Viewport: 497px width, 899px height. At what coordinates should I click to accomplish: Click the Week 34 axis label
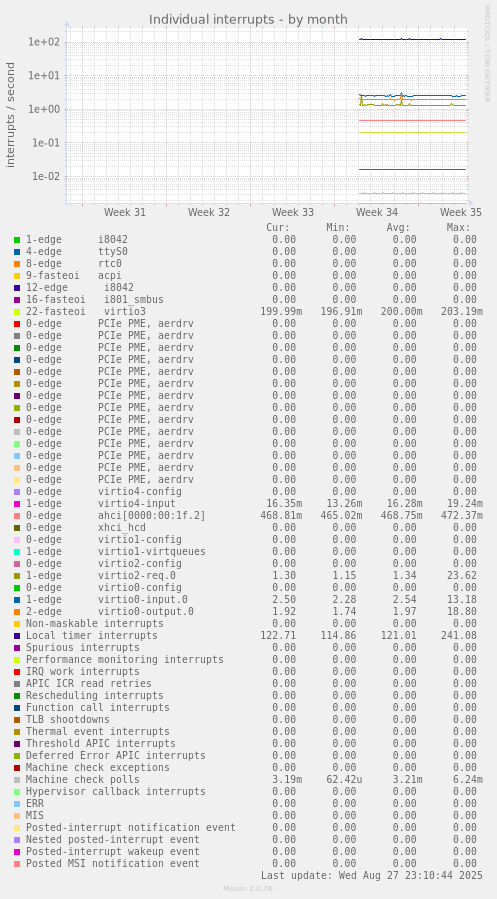click(377, 212)
